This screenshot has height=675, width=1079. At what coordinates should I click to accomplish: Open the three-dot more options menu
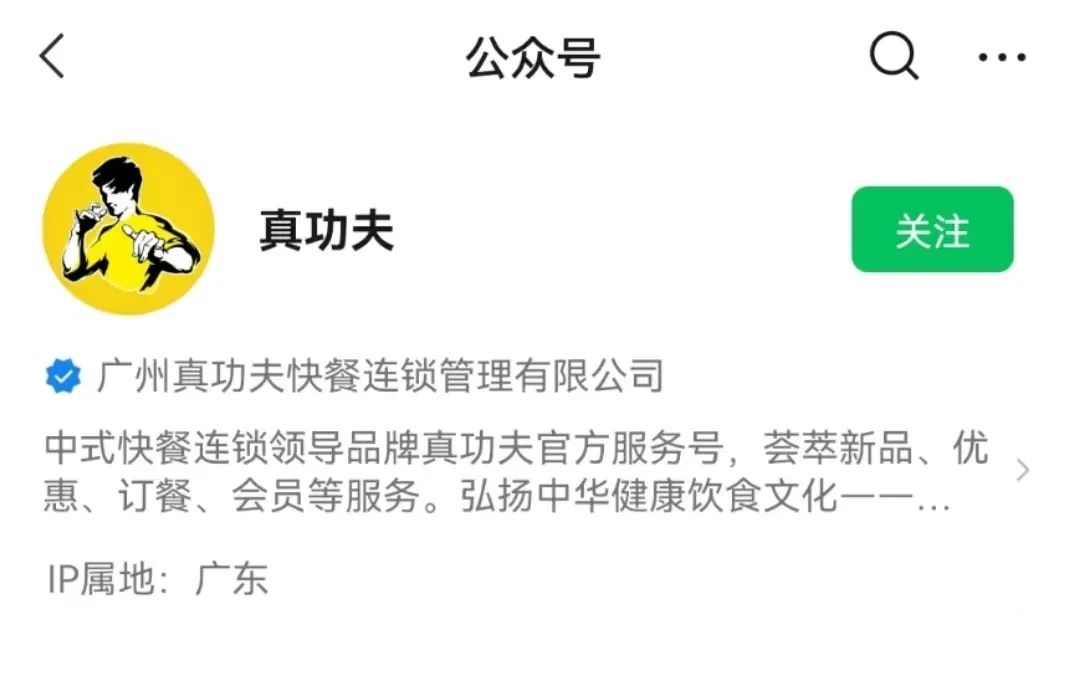(x=1002, y=57)
